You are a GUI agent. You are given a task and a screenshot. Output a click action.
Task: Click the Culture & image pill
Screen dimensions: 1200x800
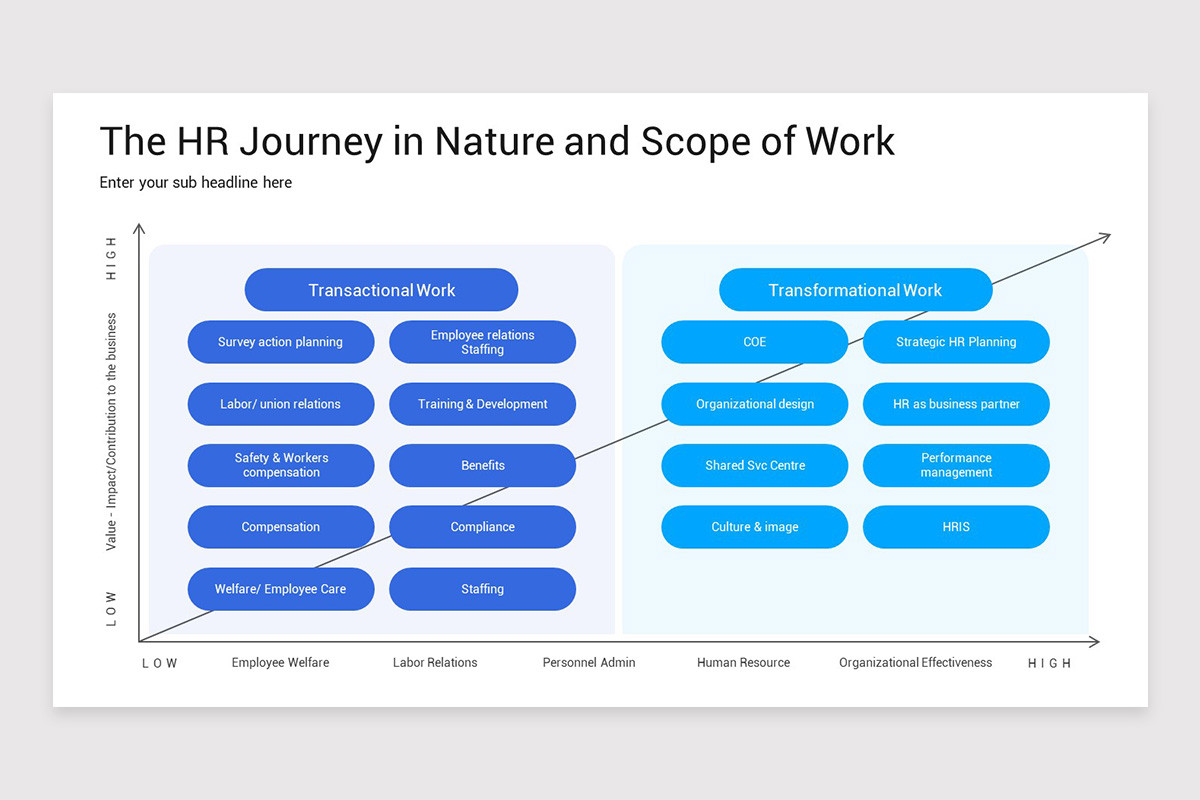pyautogui.click(x=755, y=527)
